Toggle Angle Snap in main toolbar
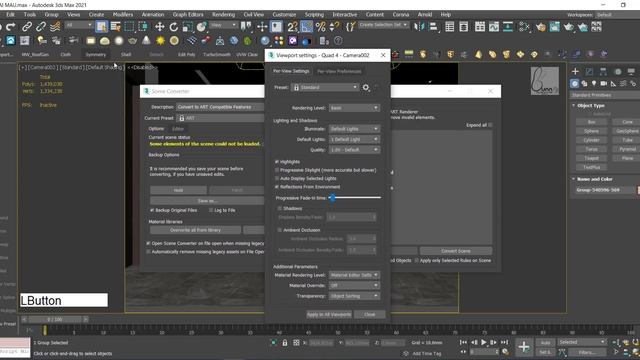The width and height of the screenshot is (640, 360). coord(307,27)
